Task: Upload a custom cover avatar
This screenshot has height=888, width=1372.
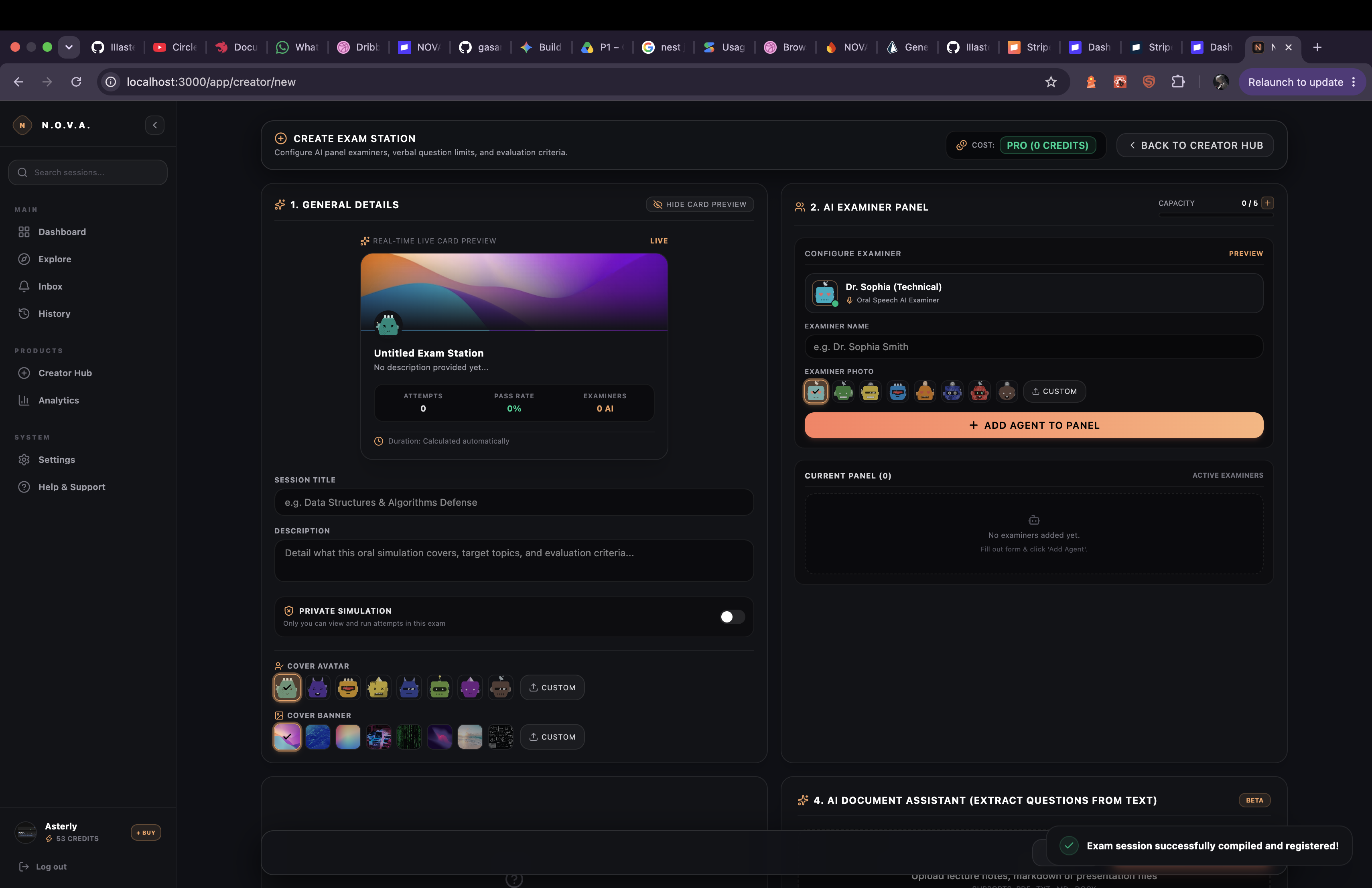Action: pyautogui.click(x=552, y=687)
